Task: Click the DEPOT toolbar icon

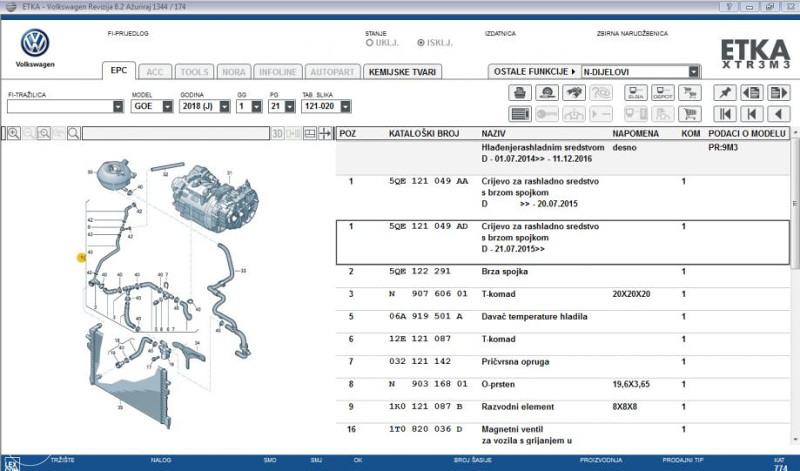Action: tap(662, 92)
